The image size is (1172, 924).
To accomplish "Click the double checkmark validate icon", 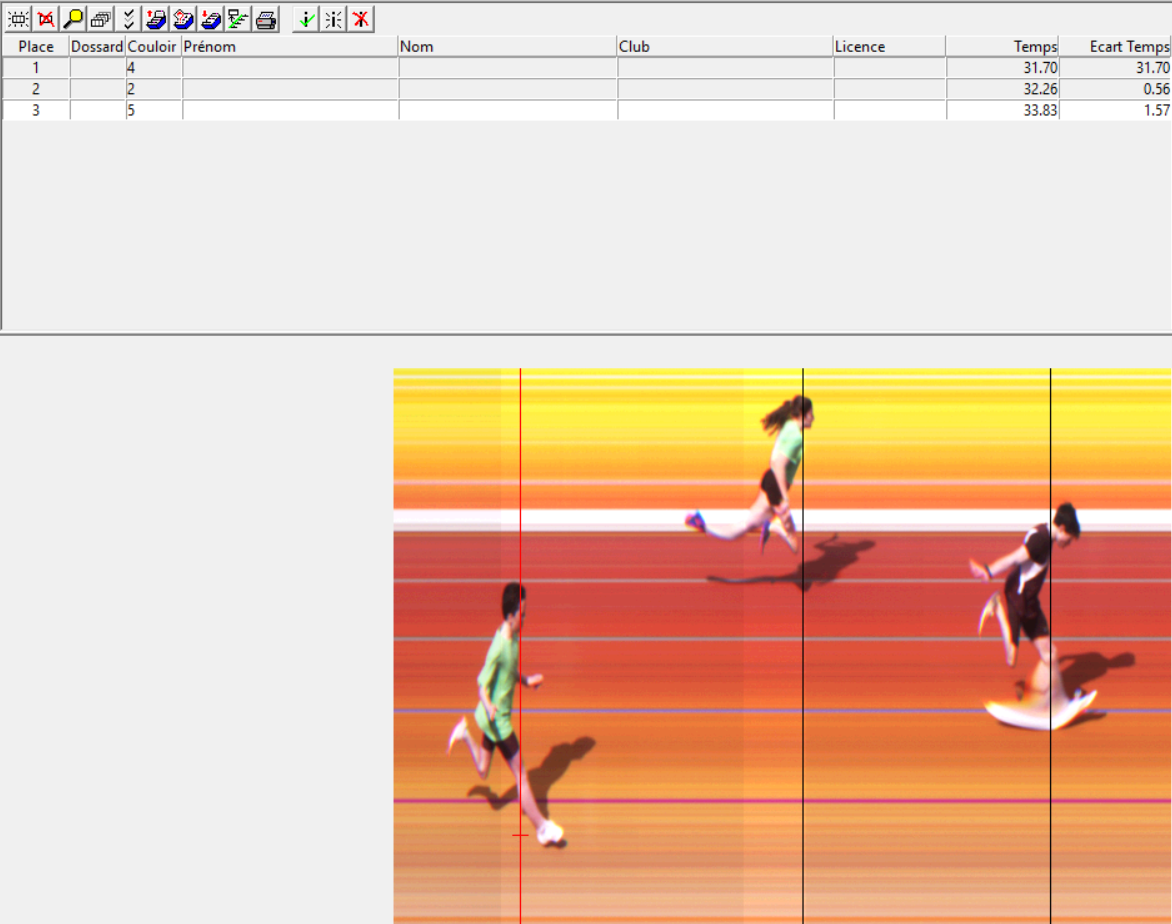I will pos(129,19).
